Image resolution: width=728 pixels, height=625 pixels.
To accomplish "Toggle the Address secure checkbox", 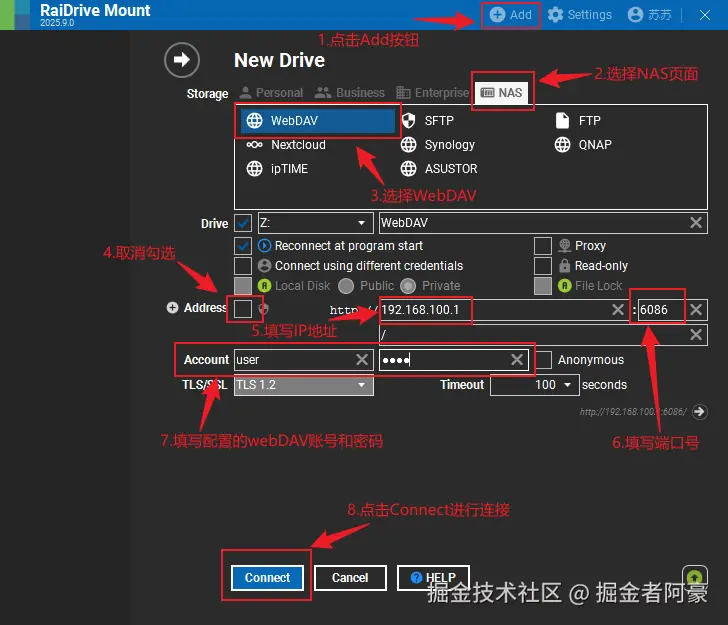I will [243, 309].
